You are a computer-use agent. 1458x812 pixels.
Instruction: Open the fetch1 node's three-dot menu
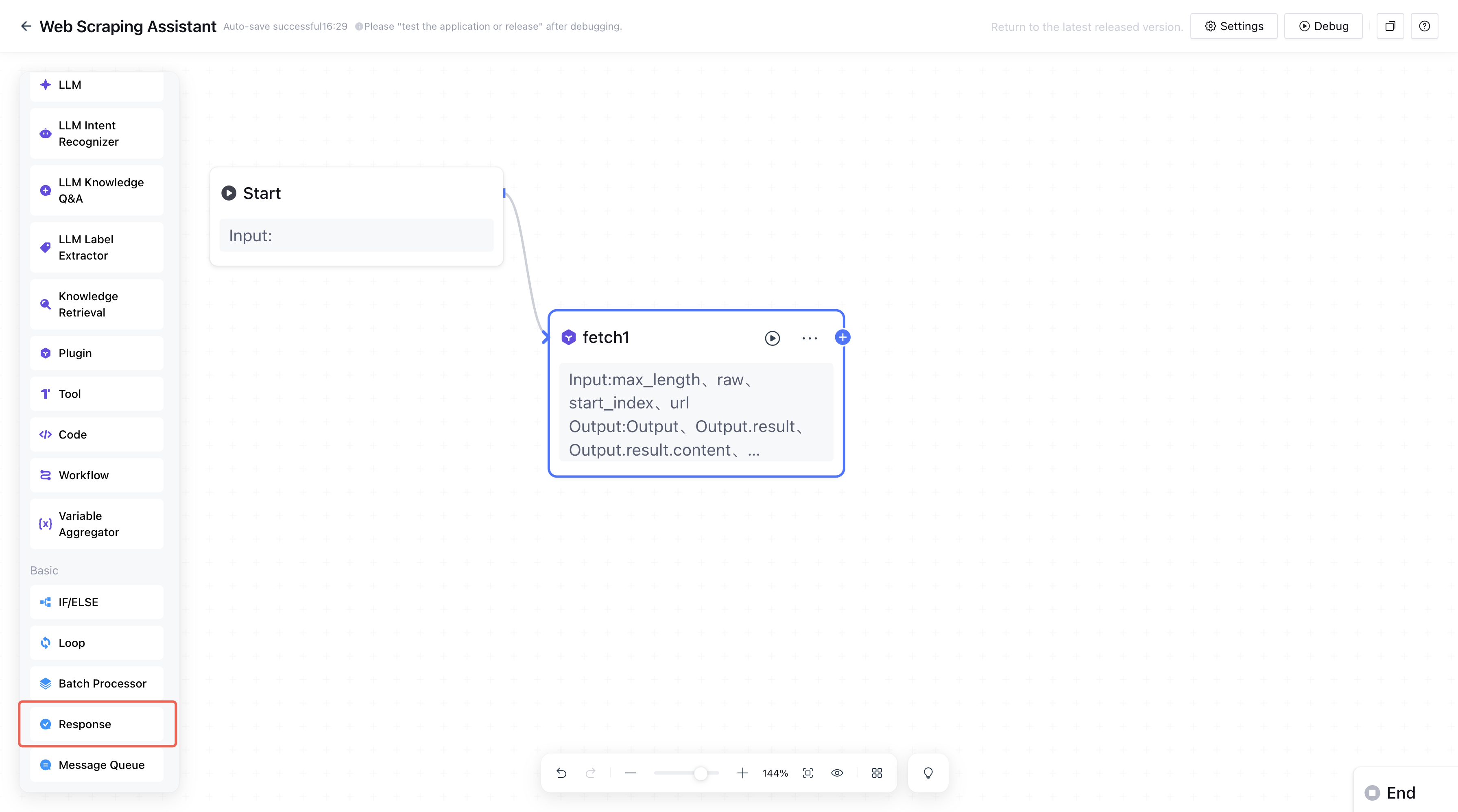click(x=810, y=338)
